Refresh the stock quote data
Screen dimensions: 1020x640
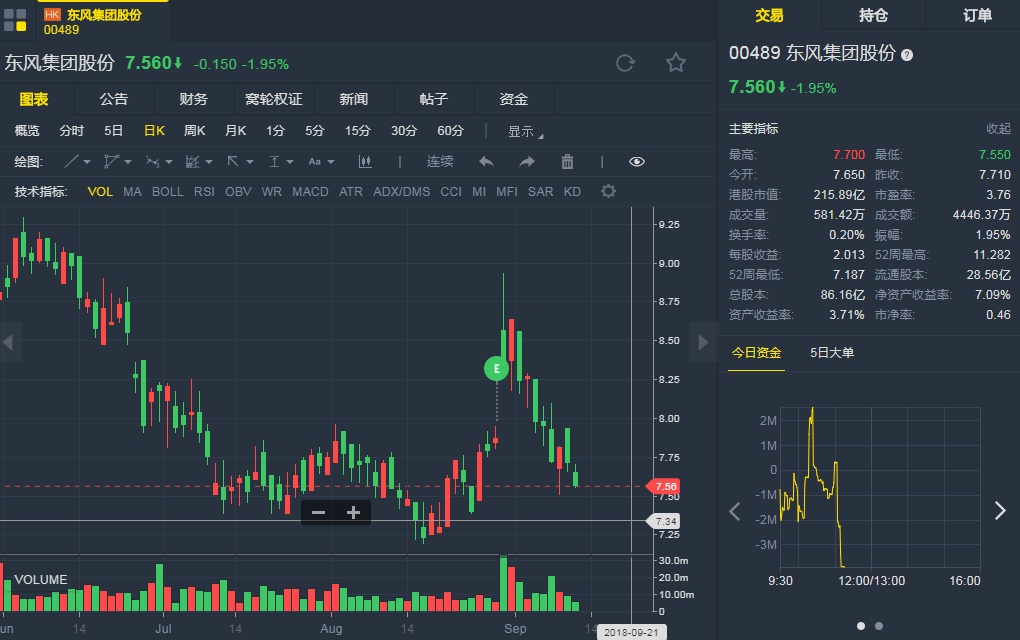click(625, 64)
